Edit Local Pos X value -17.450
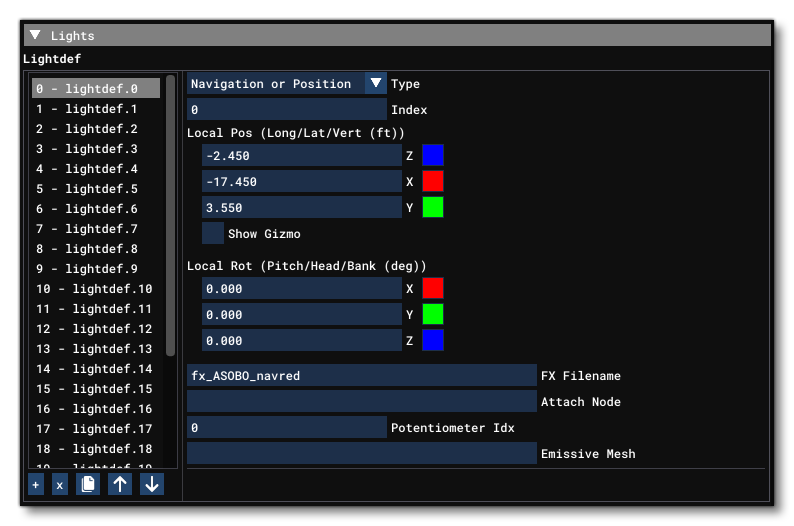Screen dimensions: 794x526 (302, 181)
